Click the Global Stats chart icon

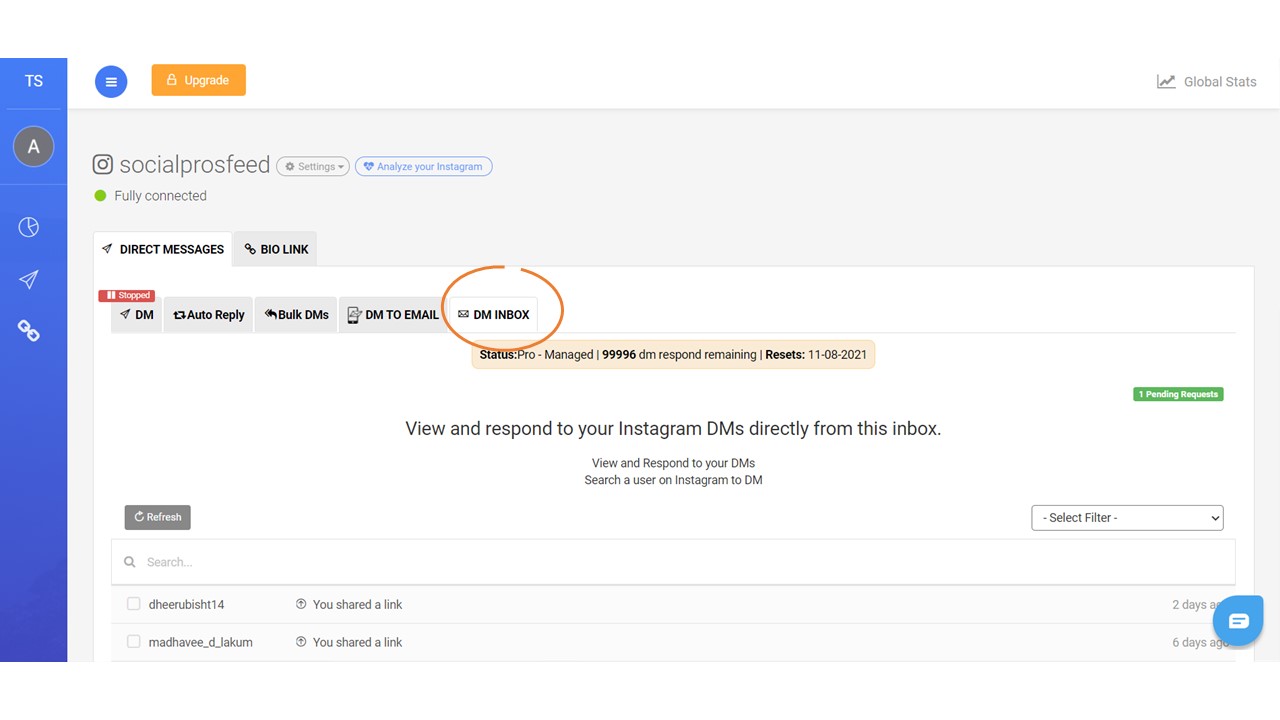(x=1166, y=81)
